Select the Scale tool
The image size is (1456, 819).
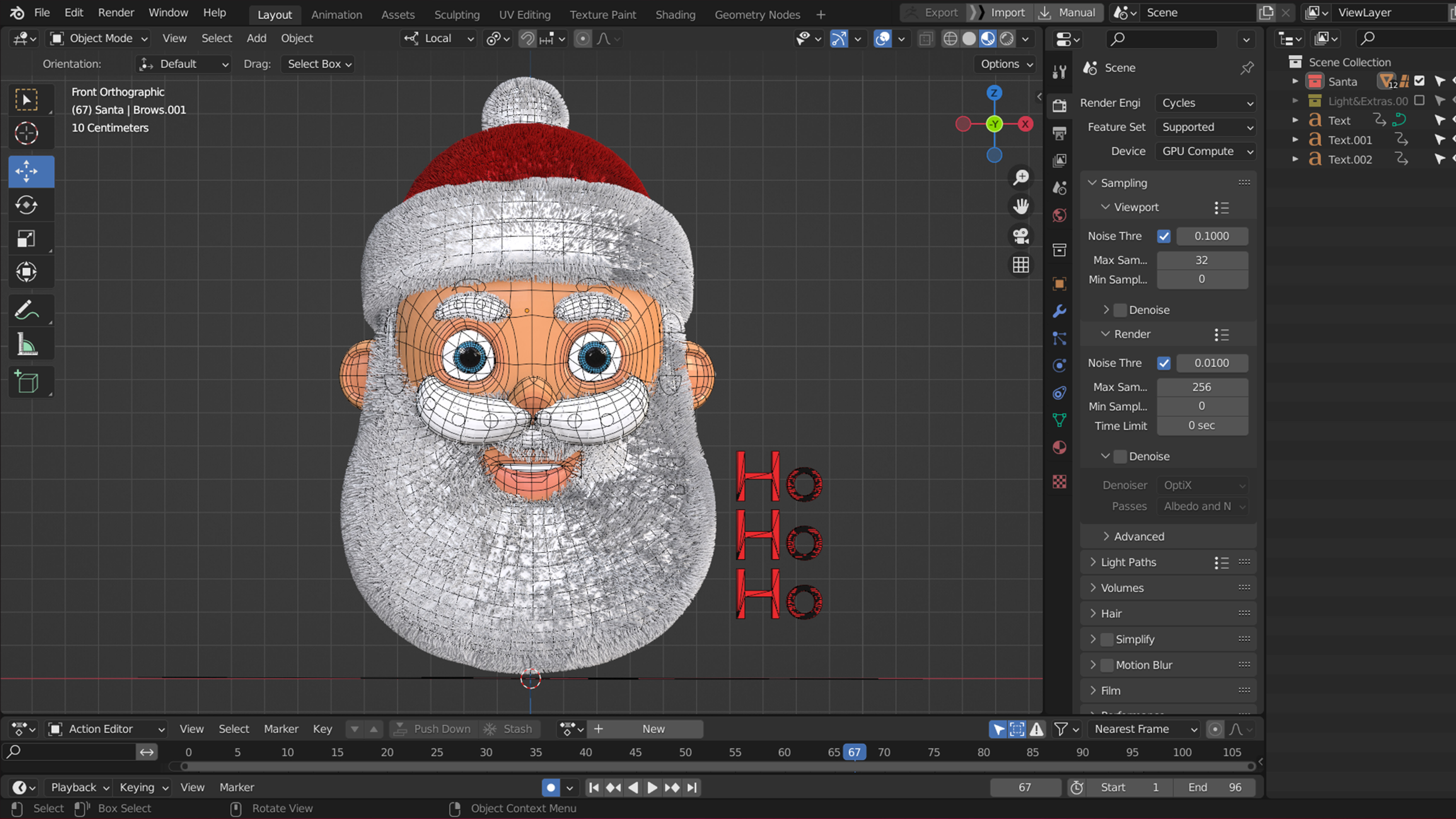27,238
